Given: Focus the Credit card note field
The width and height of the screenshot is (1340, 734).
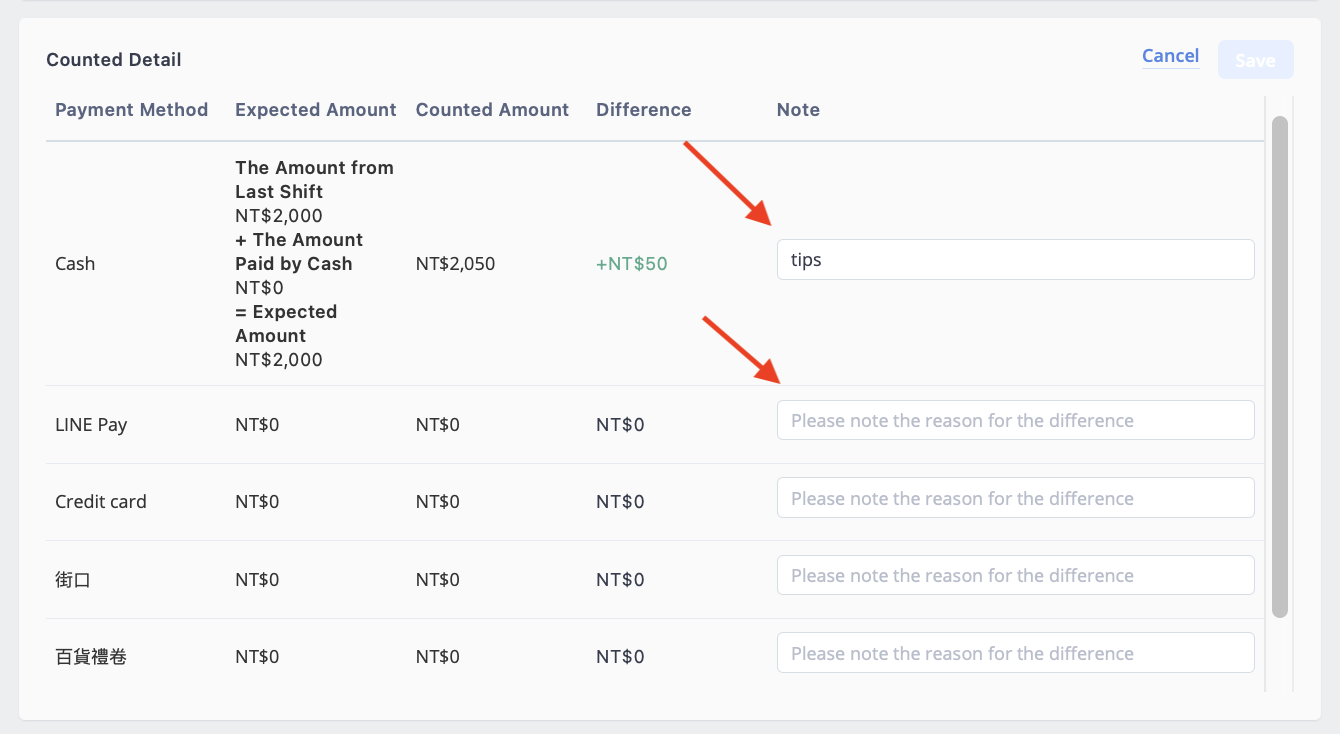Looking at the screenshot, I should (x=1015, y=498).
